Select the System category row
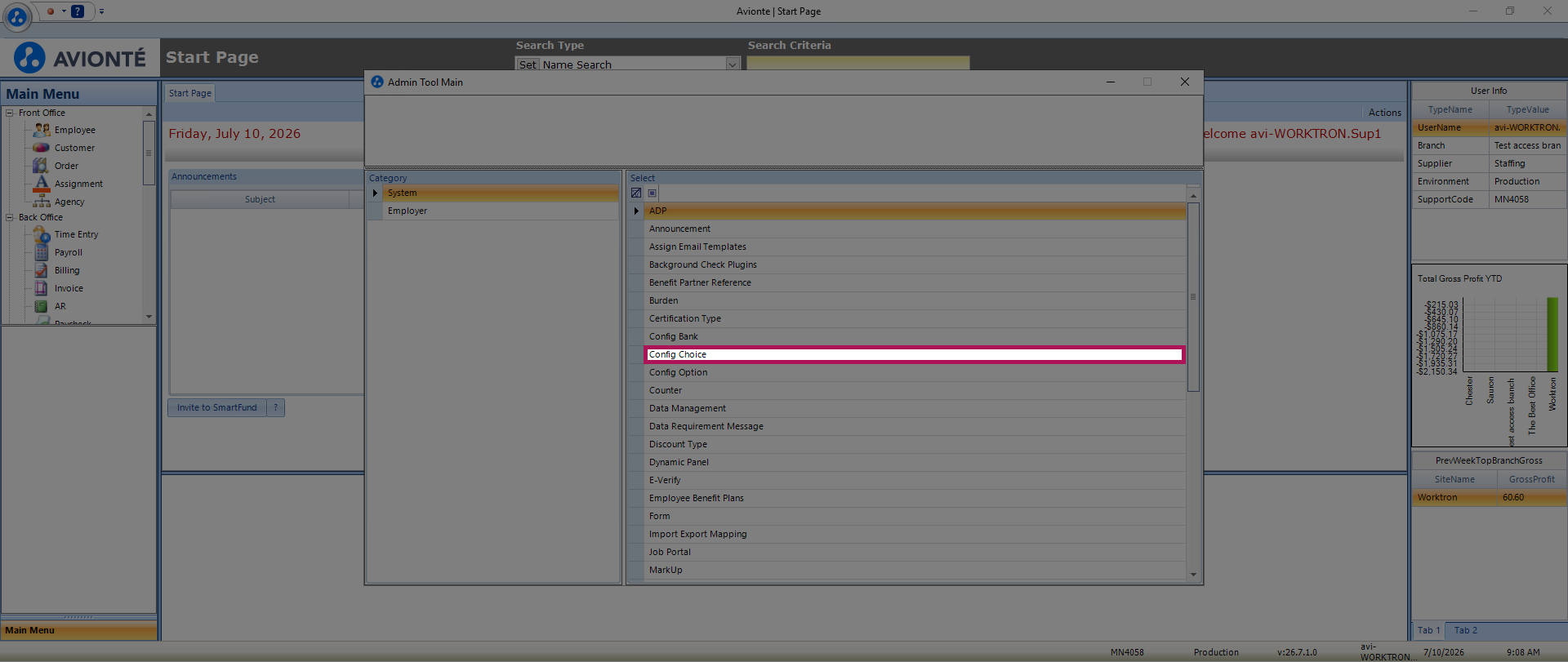1568x662 pixels. (501, 193)
